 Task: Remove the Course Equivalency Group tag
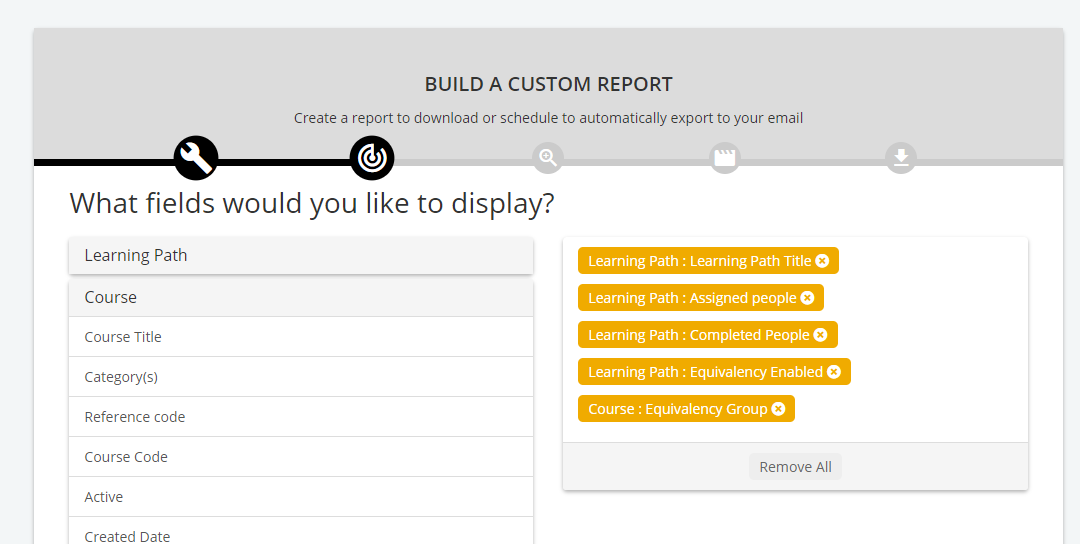click(x=778, y=409)
